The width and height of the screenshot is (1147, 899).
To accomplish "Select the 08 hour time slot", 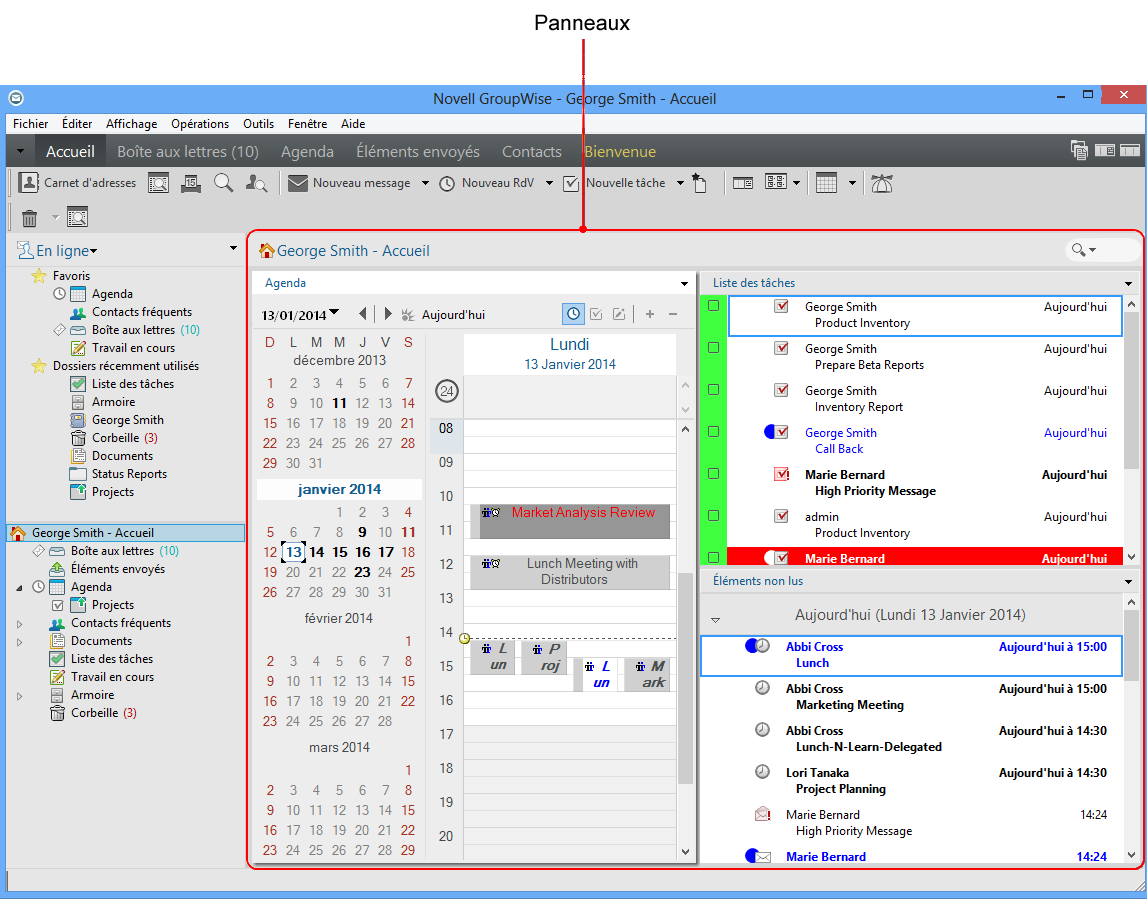I will (x=570, y=436).
